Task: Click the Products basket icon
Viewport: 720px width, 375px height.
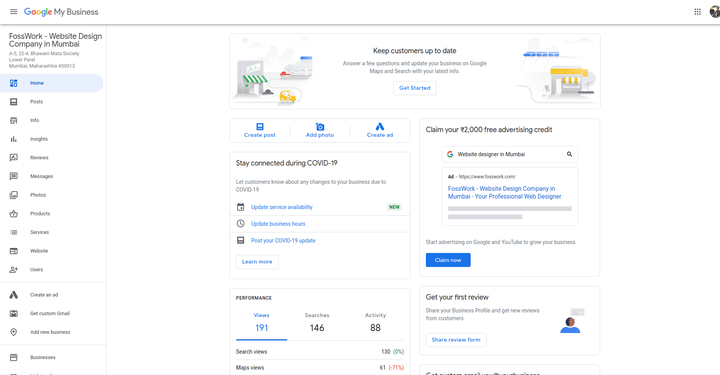Action: pyautogui.click(x=14, y=213)
